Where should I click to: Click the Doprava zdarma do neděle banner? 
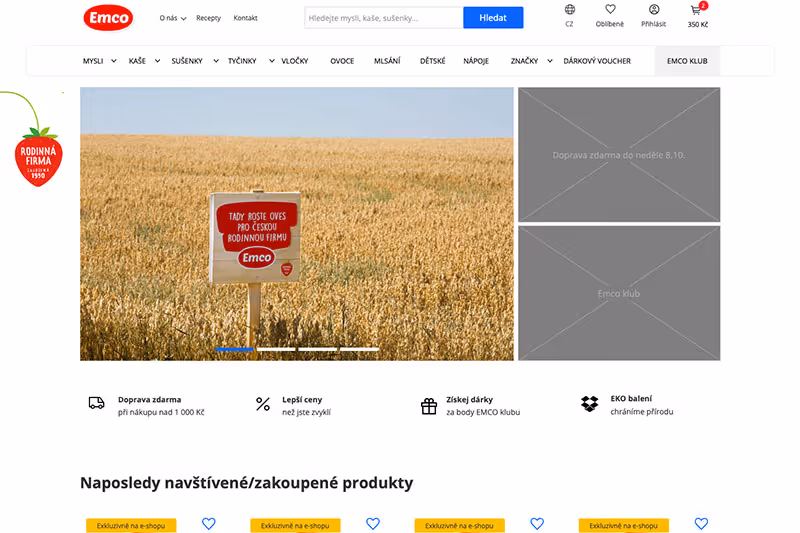click(619, 155)
